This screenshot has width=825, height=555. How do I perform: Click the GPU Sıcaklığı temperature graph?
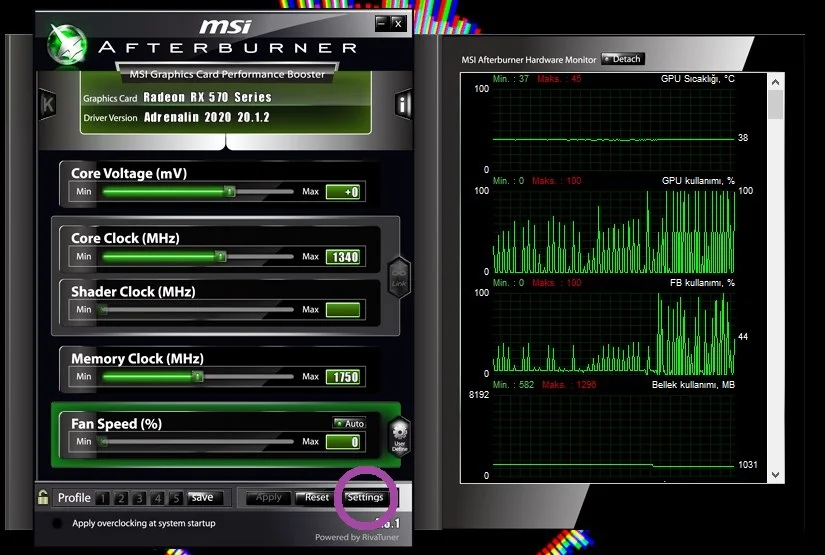(x=613, y=129)
